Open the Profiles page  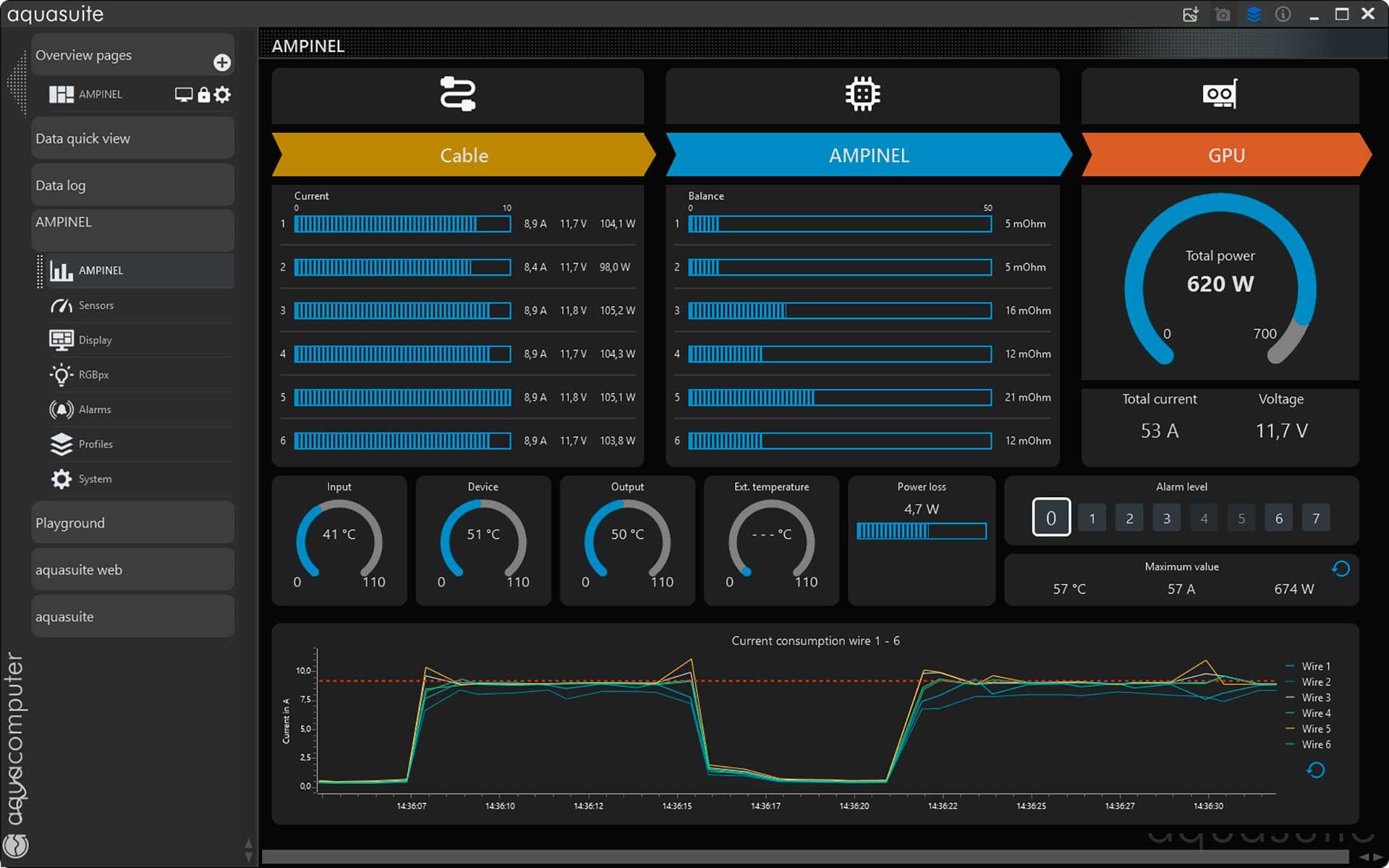pos(95,444)
